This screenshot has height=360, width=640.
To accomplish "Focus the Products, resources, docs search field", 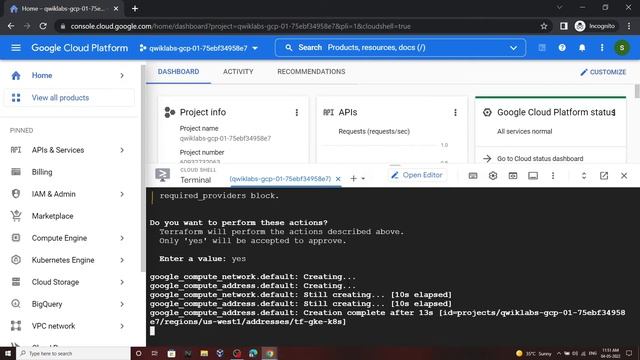I will [x=400, y=48].
